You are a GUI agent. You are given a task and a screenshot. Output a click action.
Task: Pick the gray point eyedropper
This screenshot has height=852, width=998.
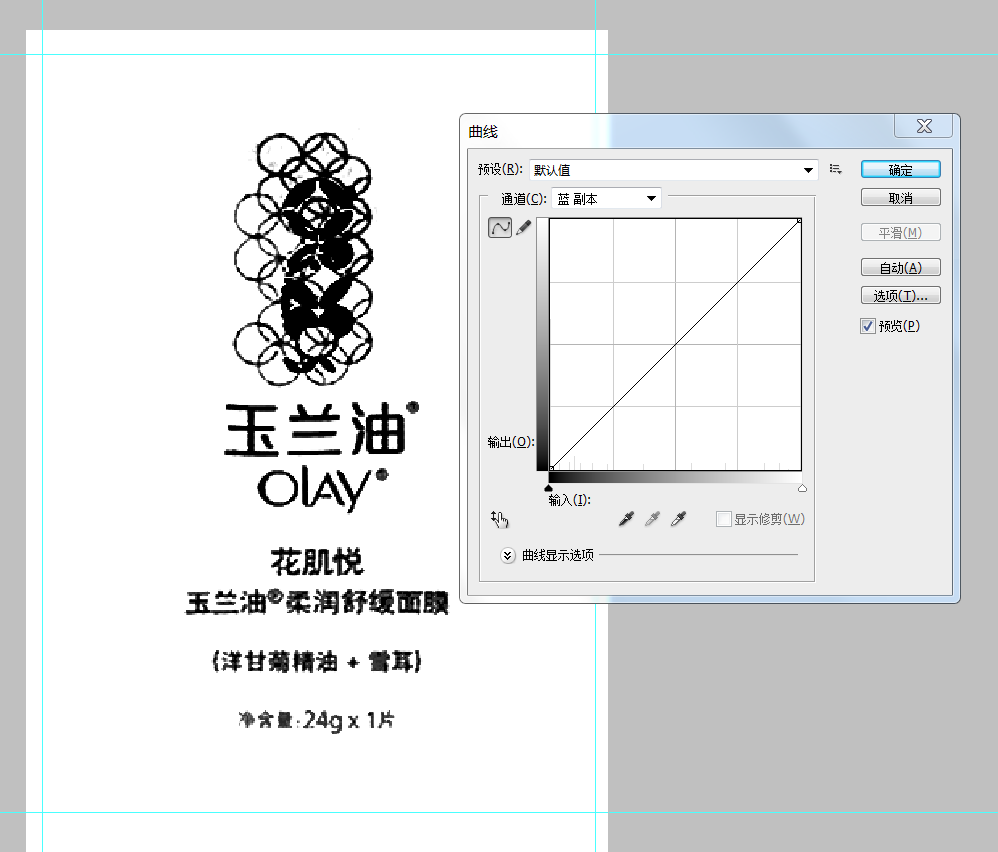tap(652, 519)
